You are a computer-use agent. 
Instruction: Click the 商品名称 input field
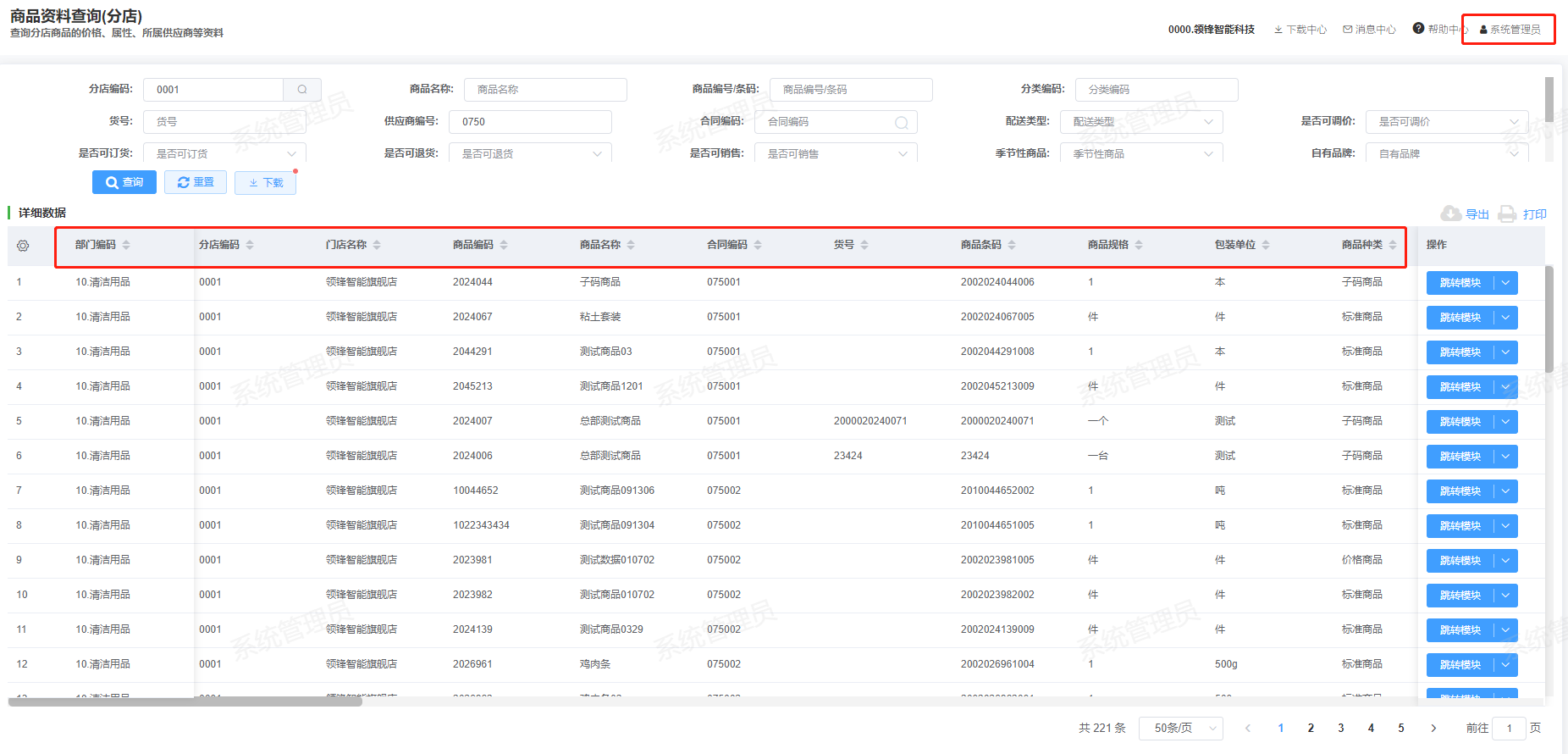click(x=545, y=90)
